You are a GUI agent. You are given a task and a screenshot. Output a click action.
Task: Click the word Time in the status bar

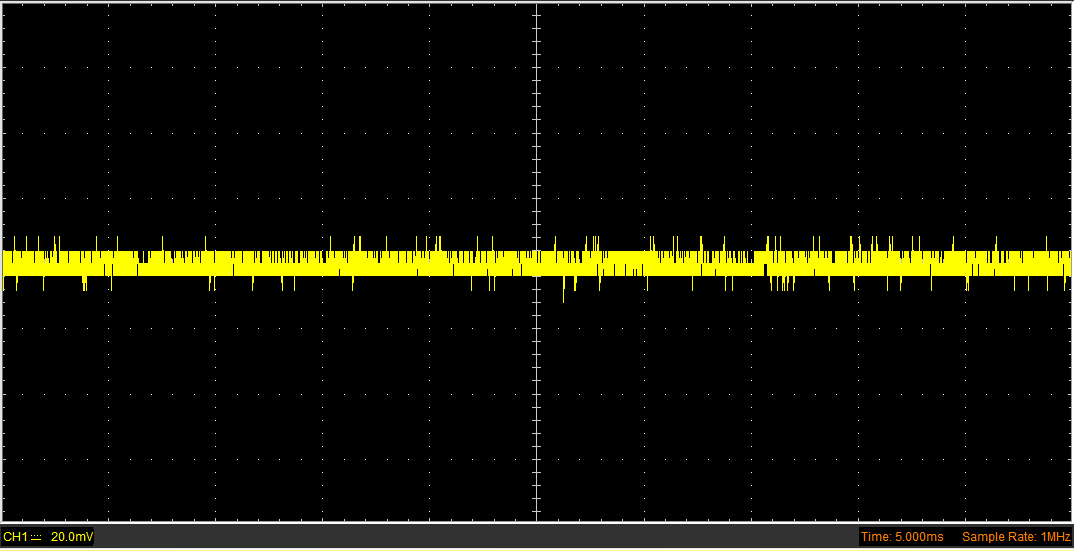pos(873,537)
